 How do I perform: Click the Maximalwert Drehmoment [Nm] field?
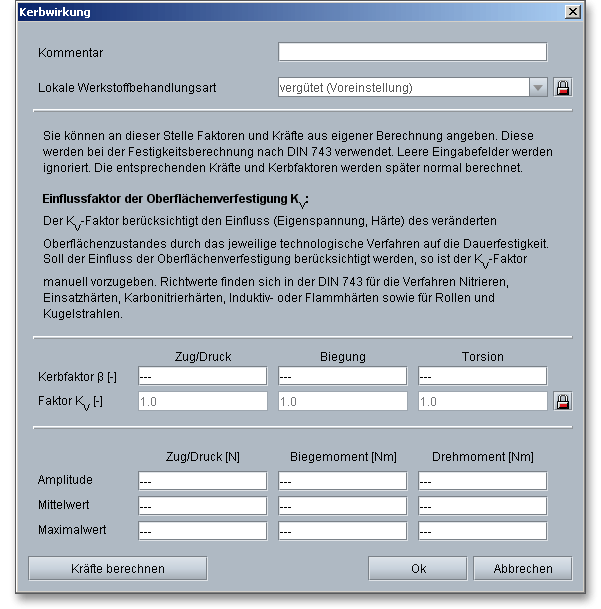482,531
